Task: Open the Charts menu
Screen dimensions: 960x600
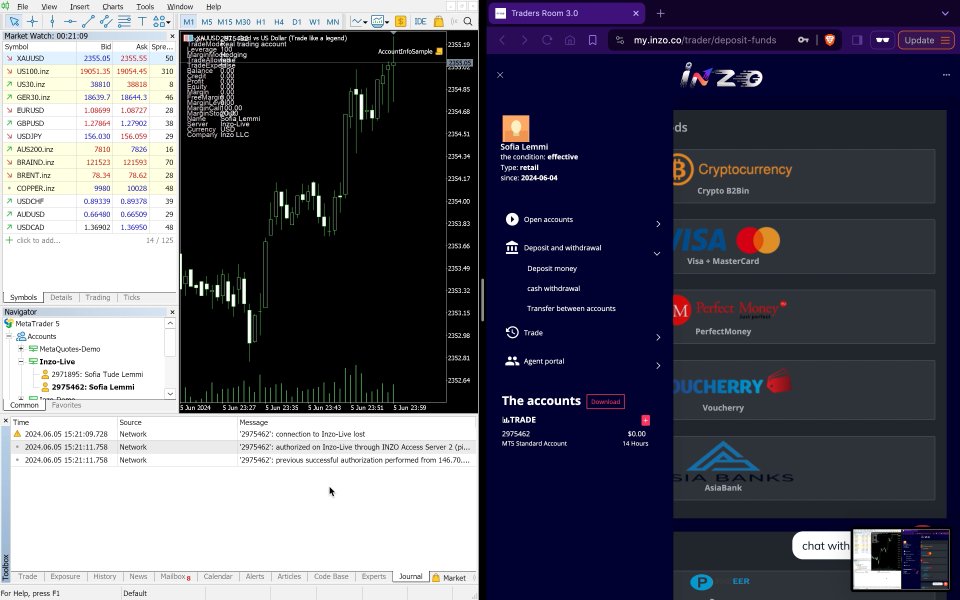Action: pos(113,7)
